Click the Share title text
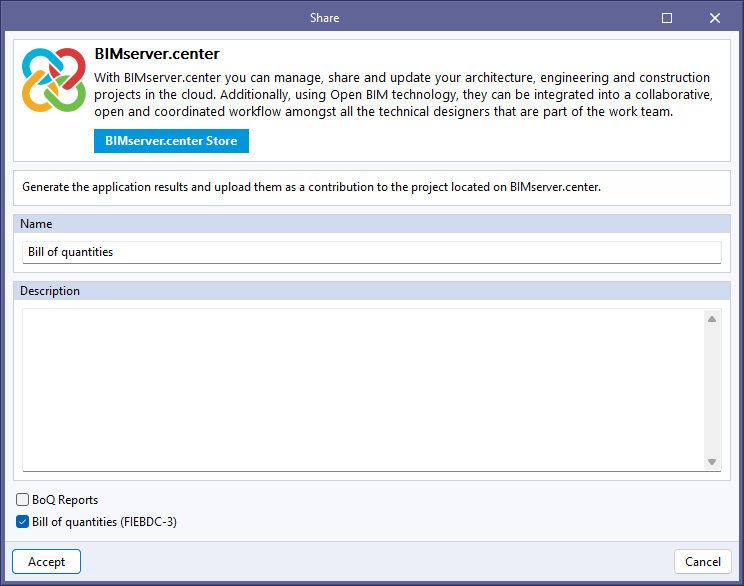The height and width of the screenshot is (586, 744). click(x=325, y=18)
